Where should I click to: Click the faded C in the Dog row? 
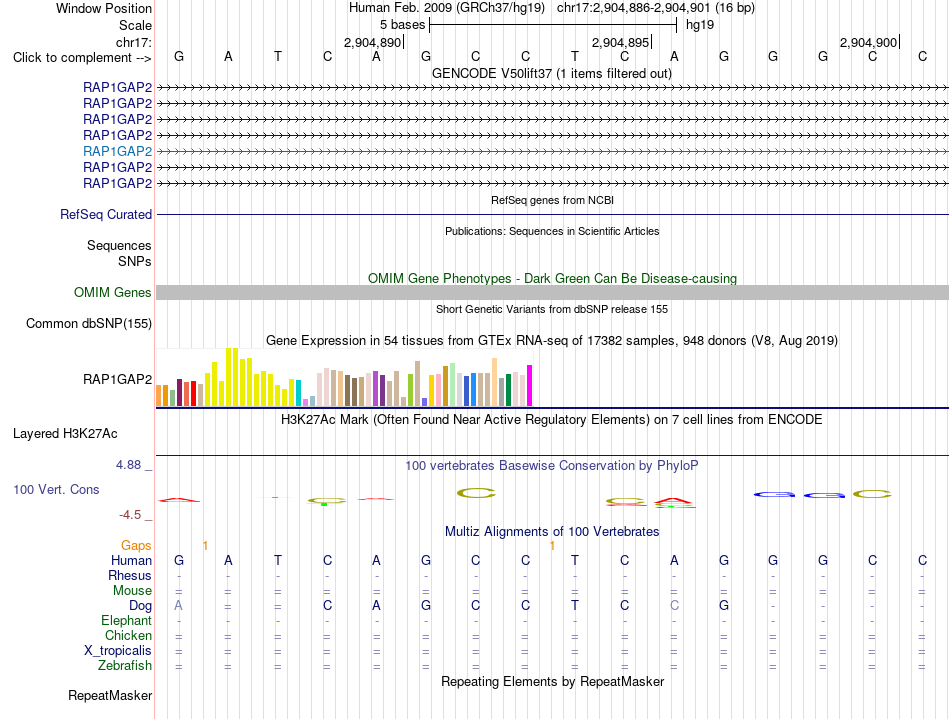coord(674,605)
